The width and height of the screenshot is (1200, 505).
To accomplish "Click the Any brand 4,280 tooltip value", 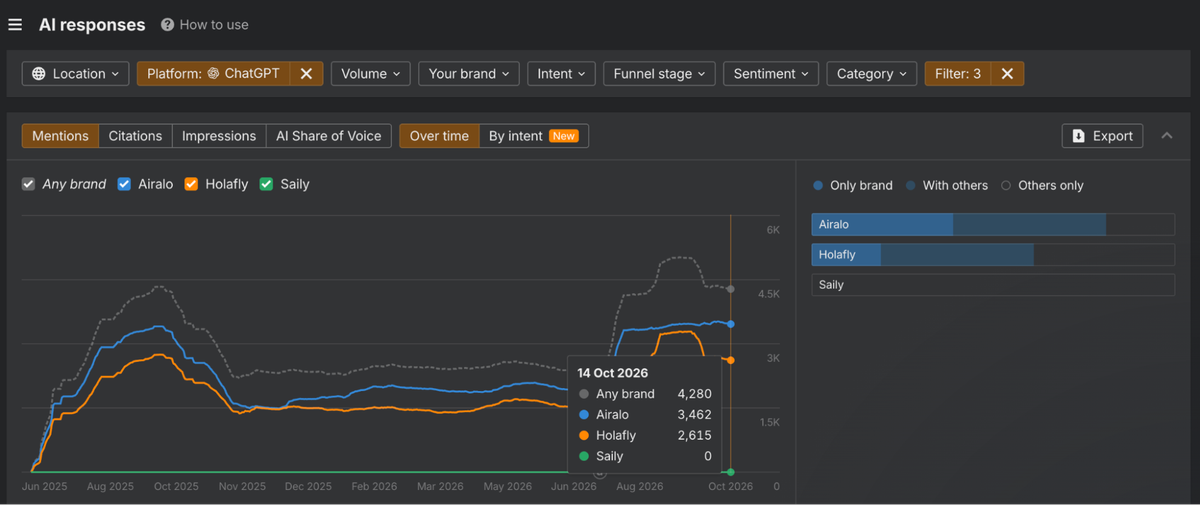I will [694, 394].
